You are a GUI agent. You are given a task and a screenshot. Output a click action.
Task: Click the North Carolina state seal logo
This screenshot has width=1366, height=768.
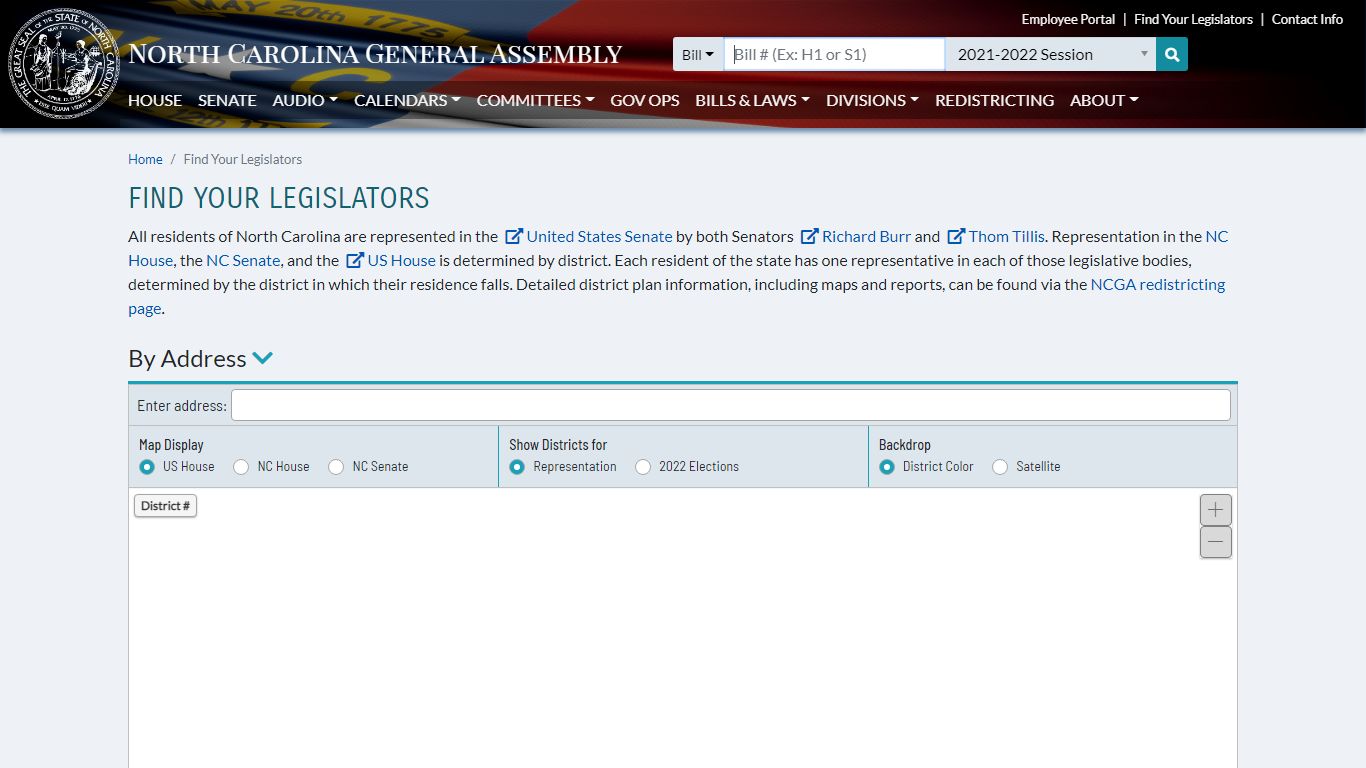click(64, 63)
